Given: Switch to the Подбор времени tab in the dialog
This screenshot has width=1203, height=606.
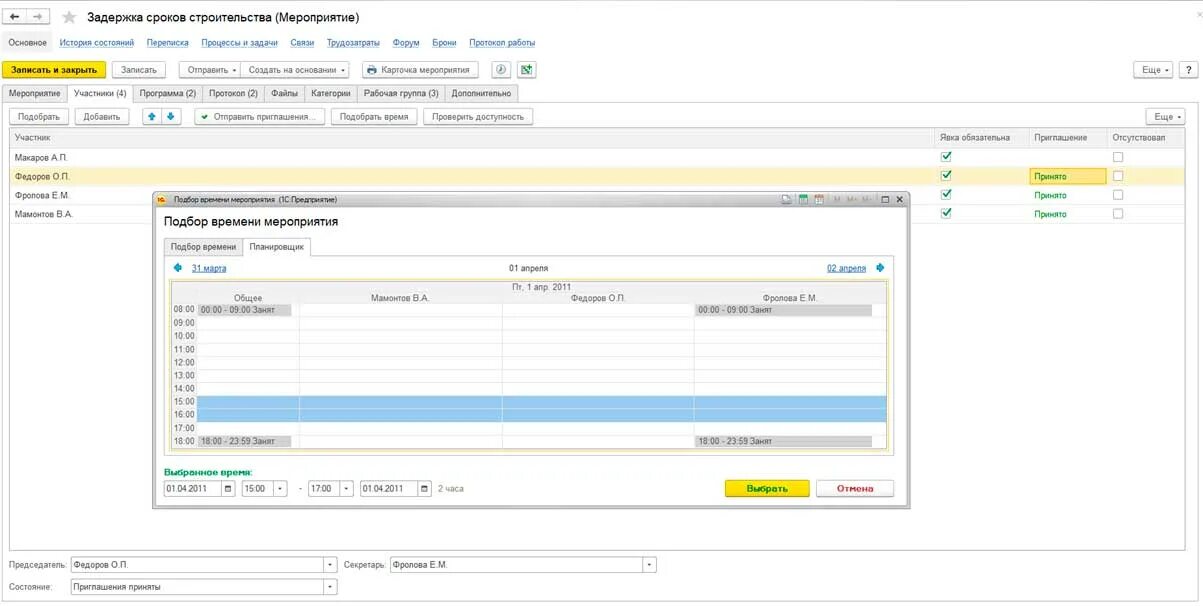Looking at the screenshot, I should point(203,246).
